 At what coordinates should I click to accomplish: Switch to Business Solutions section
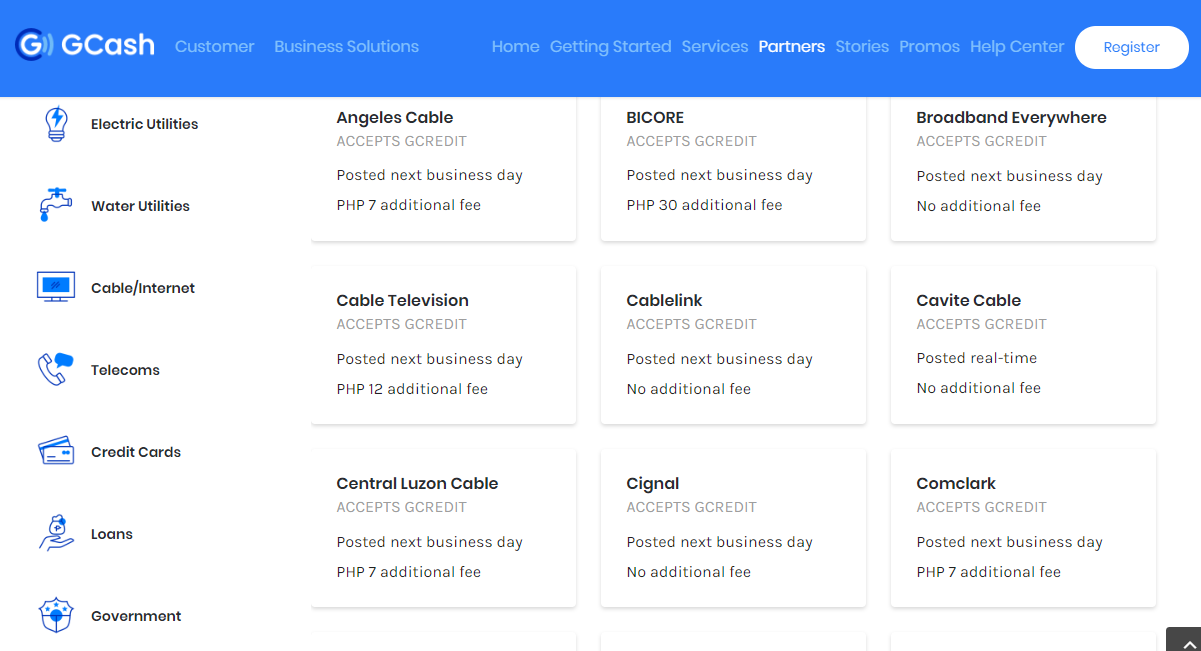tap(346, 46)
